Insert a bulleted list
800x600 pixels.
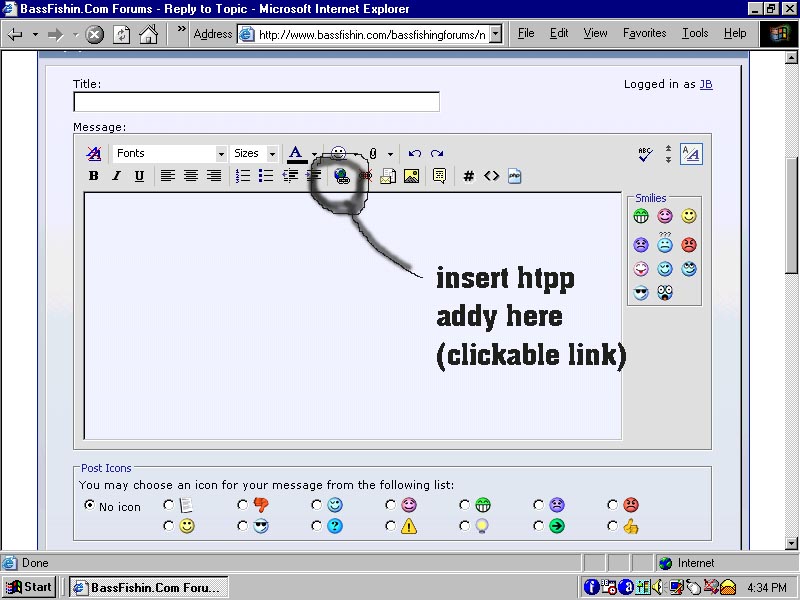(266, 176)
